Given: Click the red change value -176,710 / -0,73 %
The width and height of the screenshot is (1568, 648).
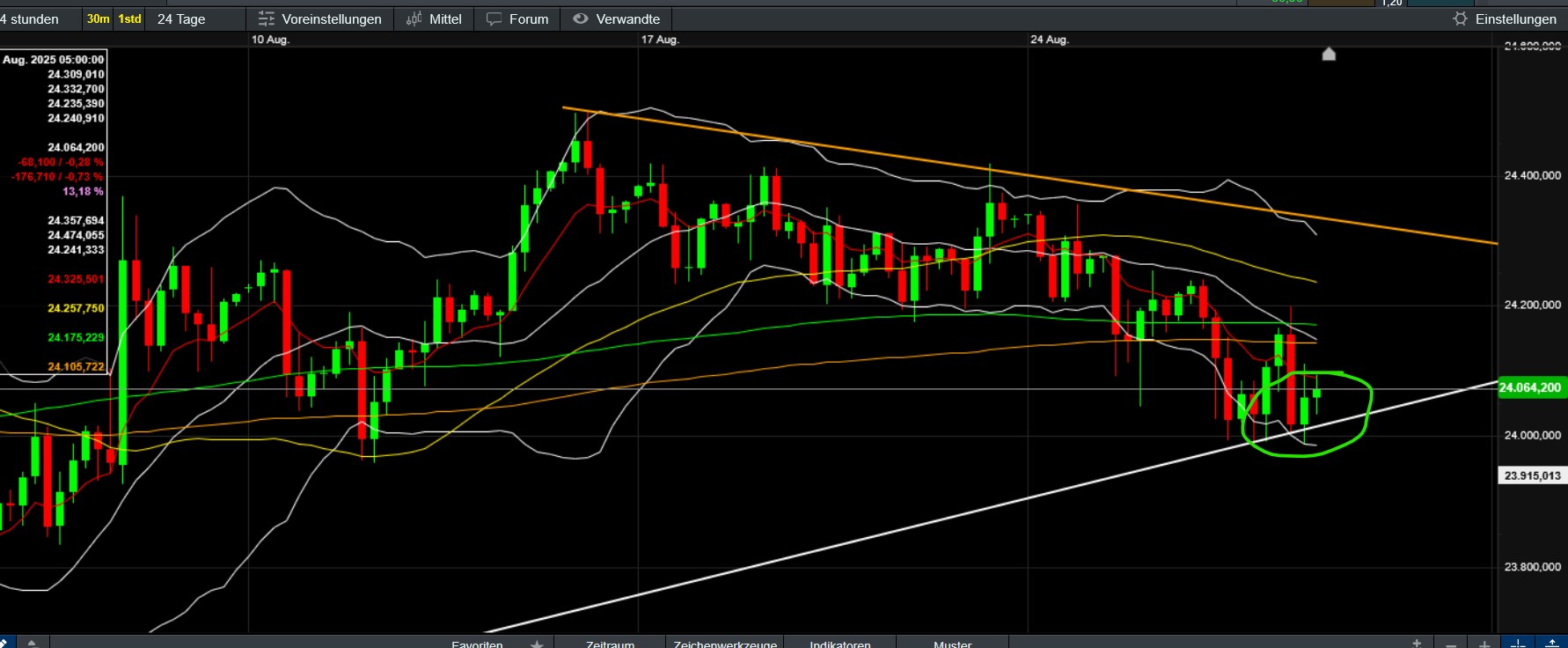Looking at the screenshot, I should coord(57,177).
